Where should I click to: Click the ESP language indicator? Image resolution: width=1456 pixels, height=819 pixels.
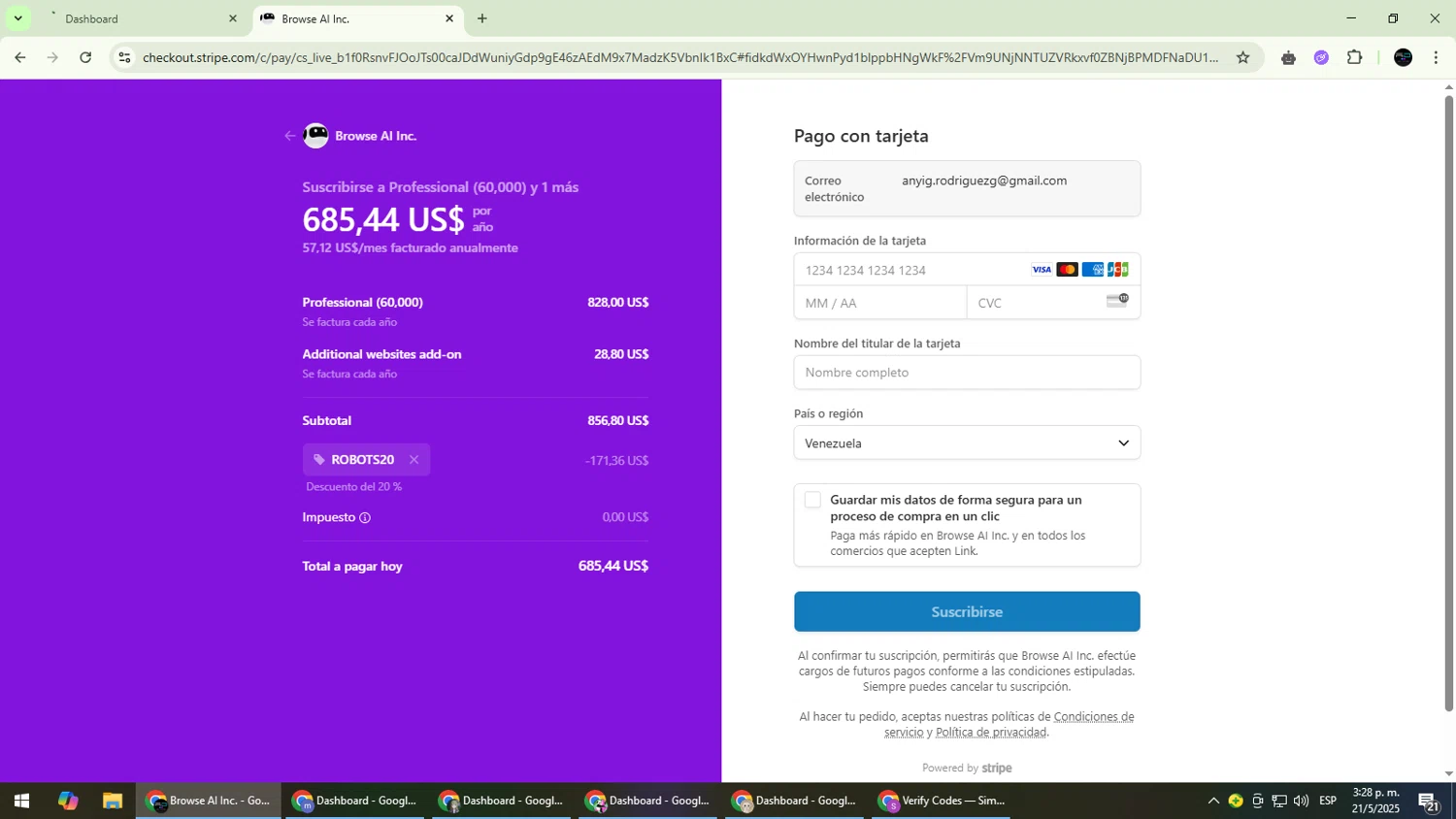(1328, 801)
